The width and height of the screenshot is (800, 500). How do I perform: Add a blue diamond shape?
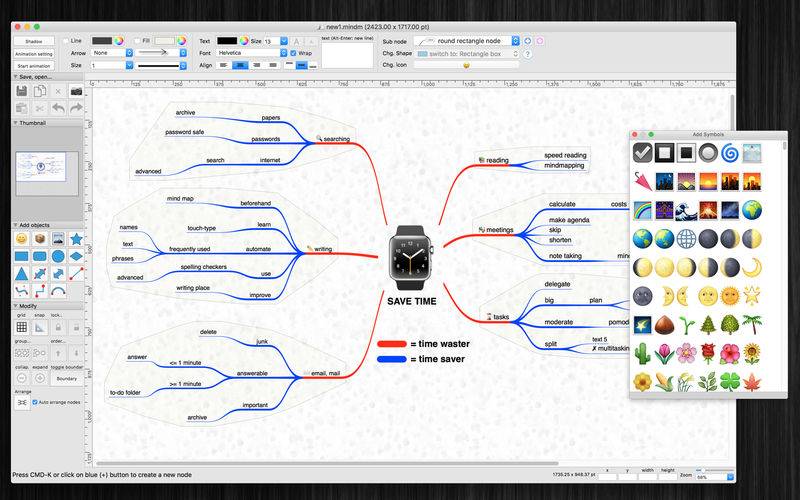click(76, 256)
